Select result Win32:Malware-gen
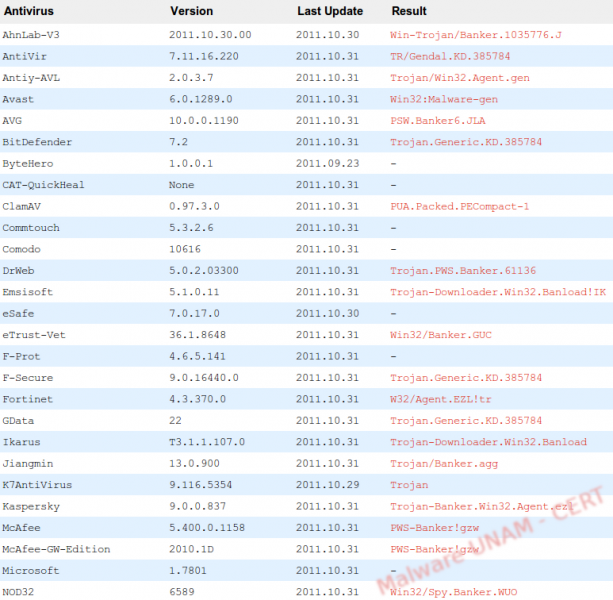This screenshot has width=613, height=600. point(444,99)
